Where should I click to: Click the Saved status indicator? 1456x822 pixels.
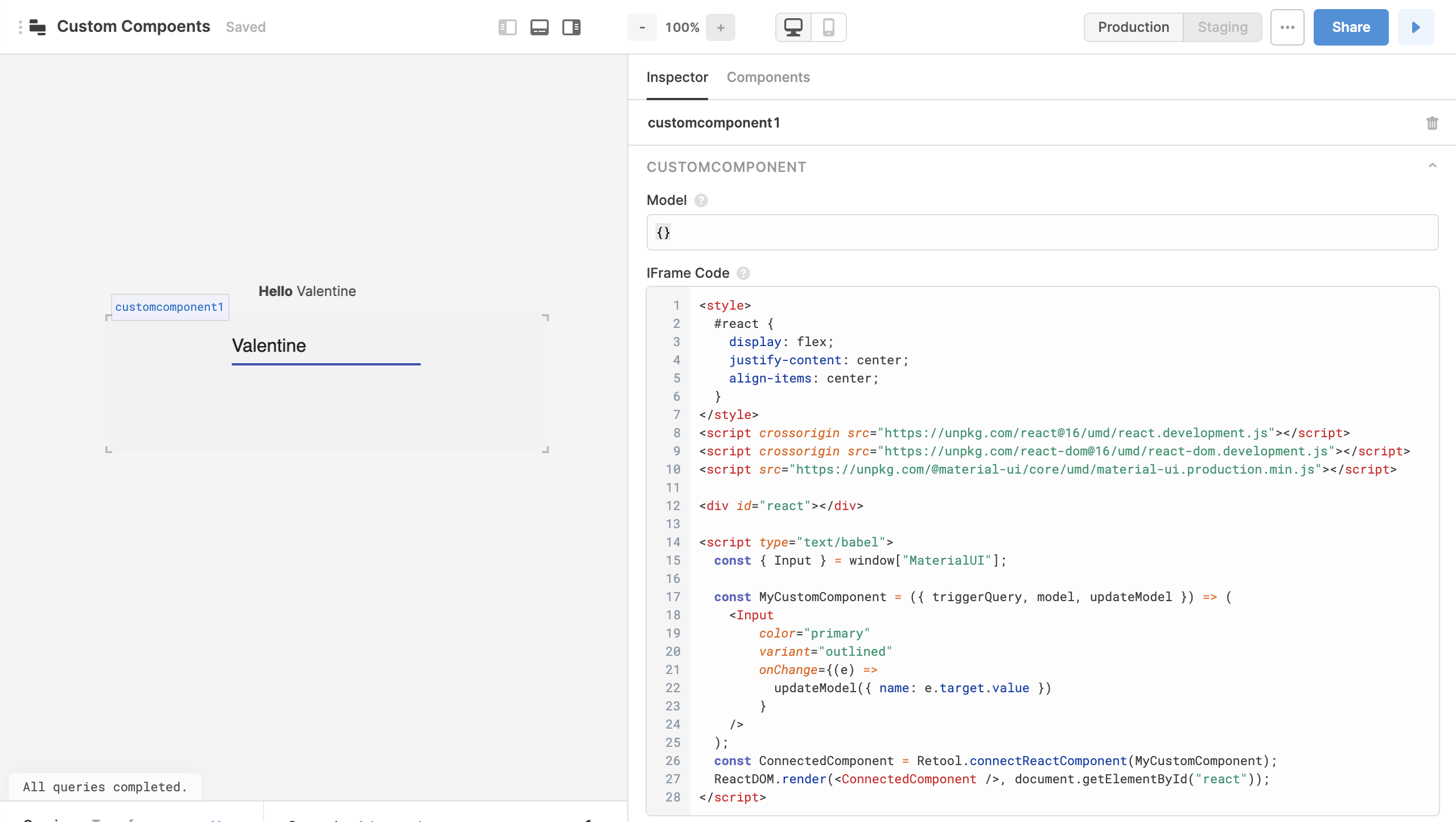[246, 27]
